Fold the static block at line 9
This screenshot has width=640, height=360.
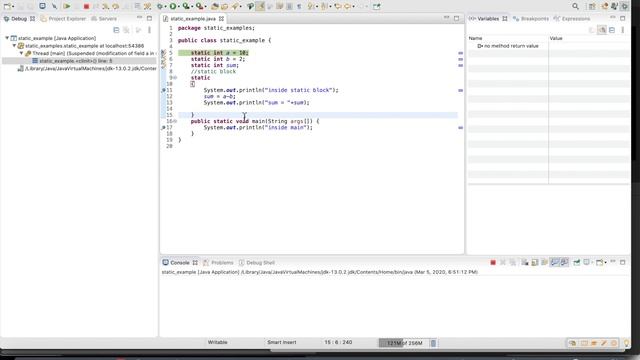coord(176,78)
